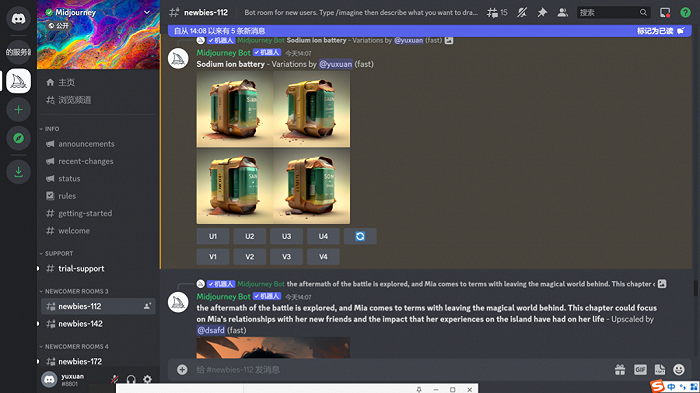Open the help question mark icon
Viewport: 700px width, 393px height.
tap(685, 13)
